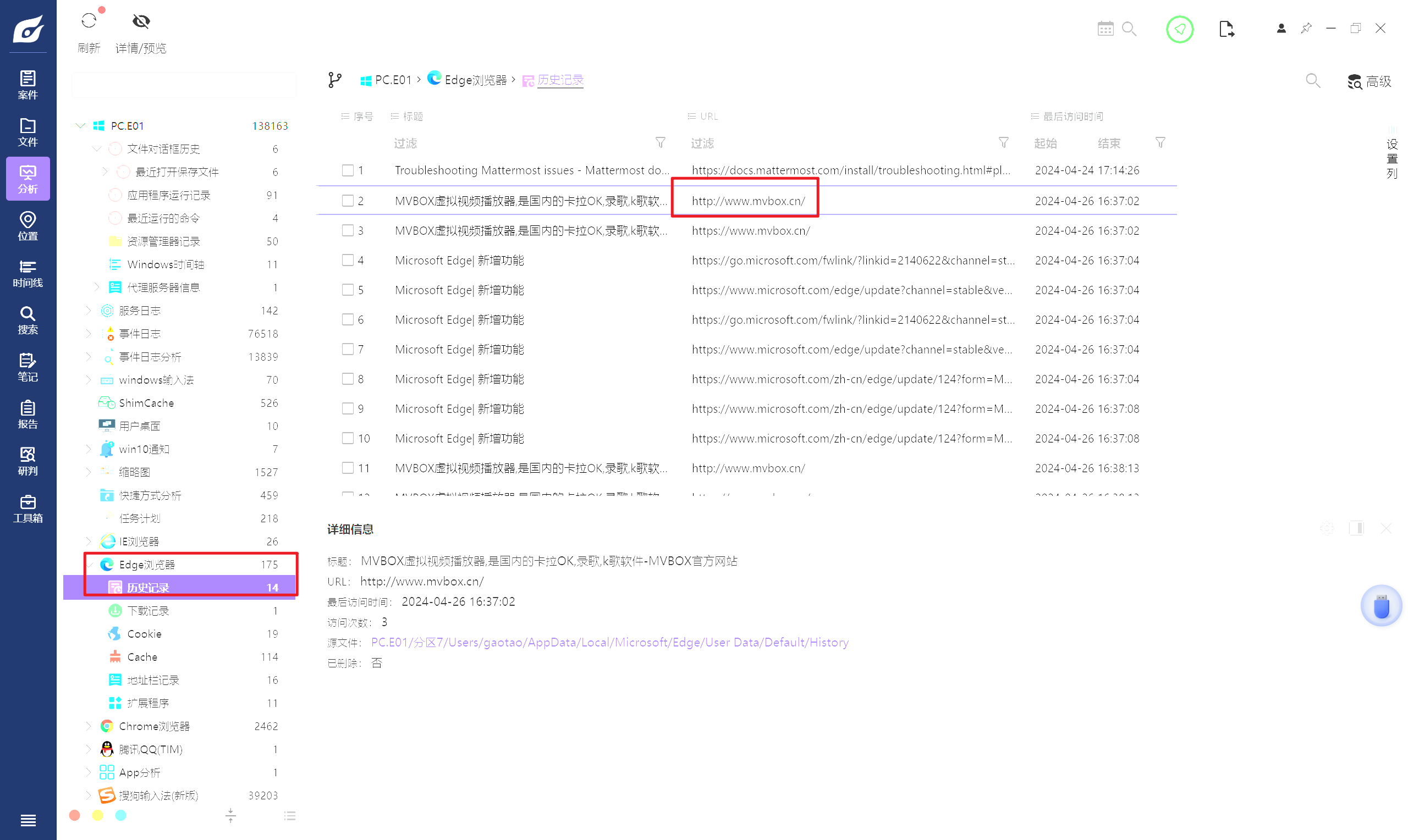The width and height of the screenshot is (1408, 840).
Task: Open the 工具箱 toolbox sidebar icon
Action: [x=28, y=509]
